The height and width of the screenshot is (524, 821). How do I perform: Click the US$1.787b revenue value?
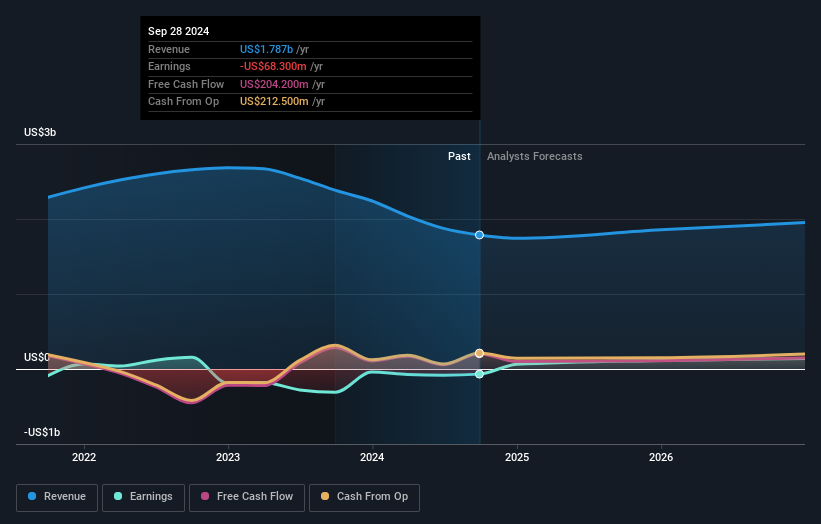coord(266,49)
